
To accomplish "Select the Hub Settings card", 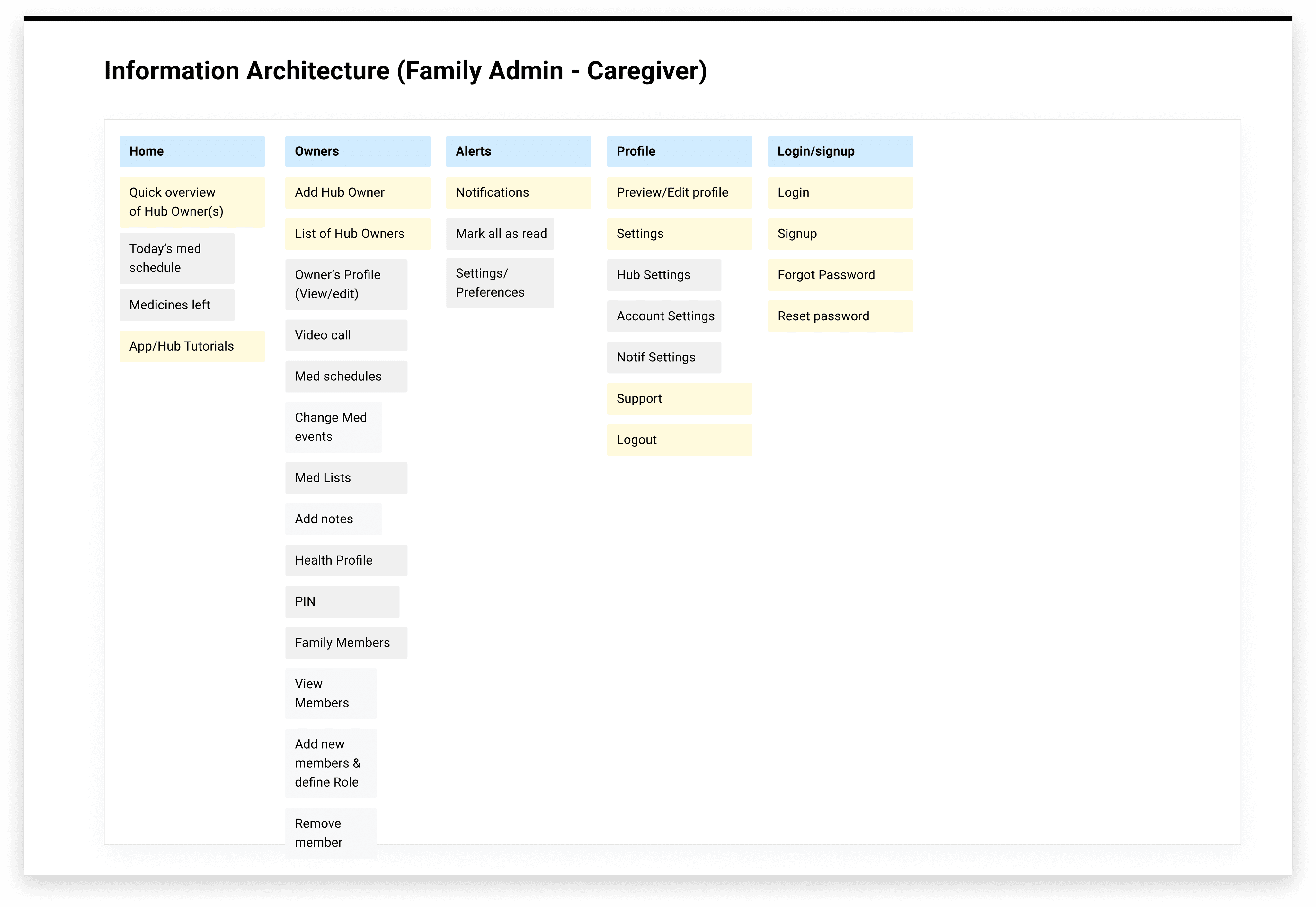I will pos(664,275).
